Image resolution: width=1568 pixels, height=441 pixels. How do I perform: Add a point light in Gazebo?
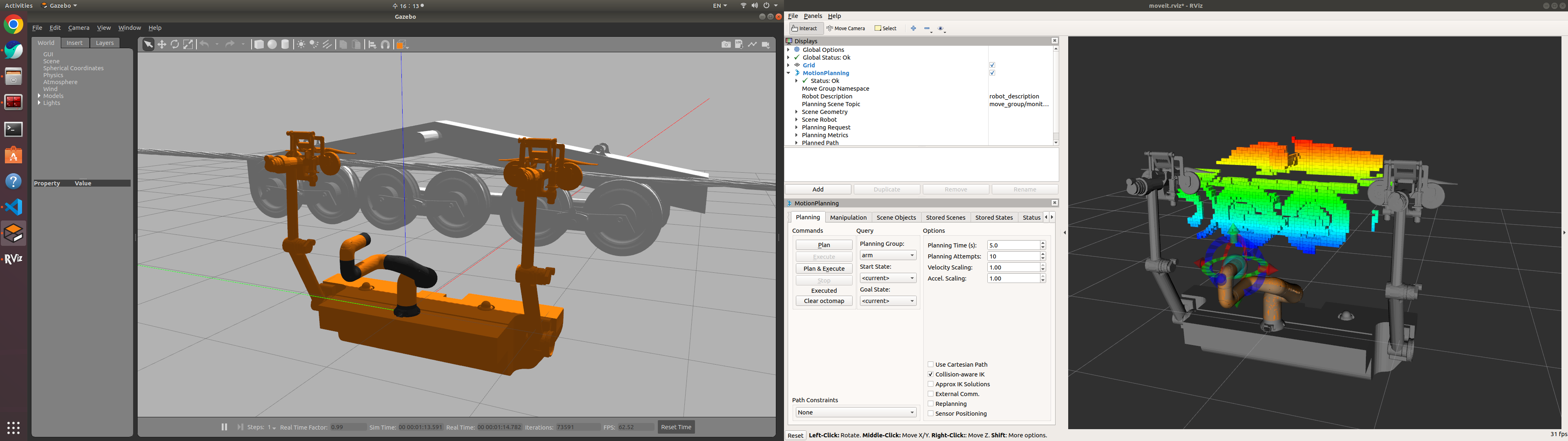(x=301, y=45)
